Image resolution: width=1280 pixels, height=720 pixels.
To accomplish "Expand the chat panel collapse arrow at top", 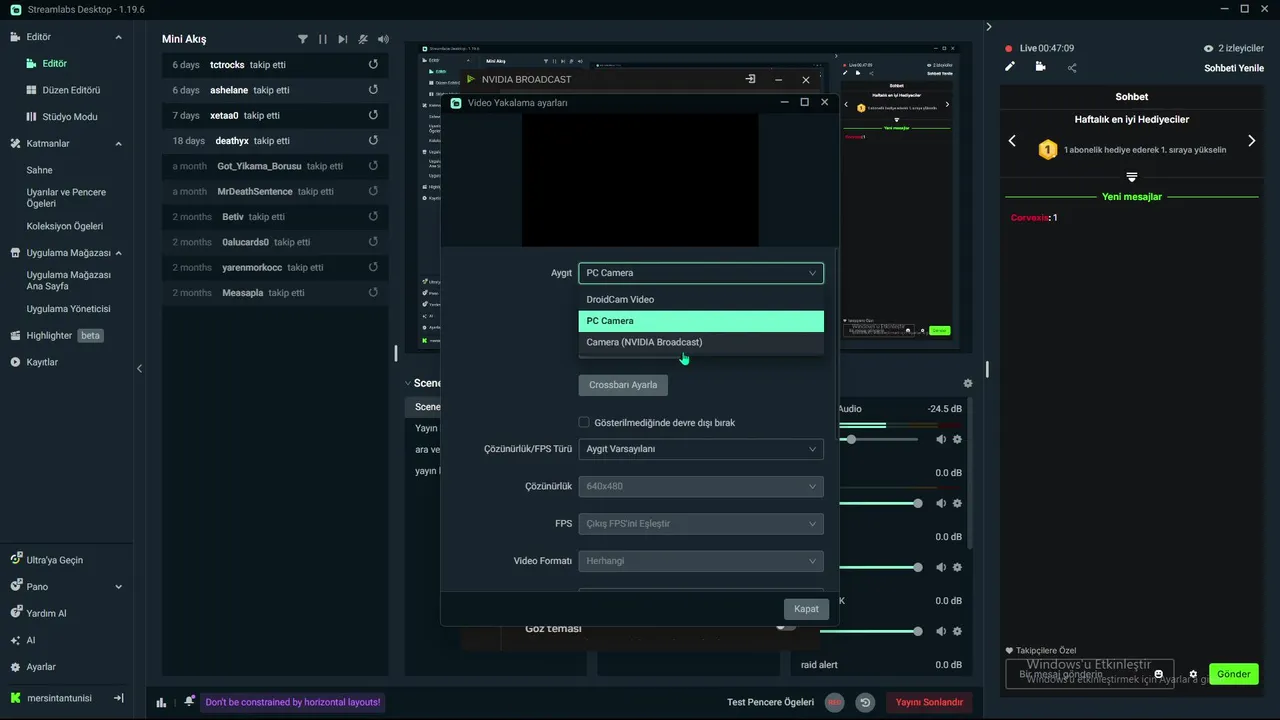I will coord(988,27).
